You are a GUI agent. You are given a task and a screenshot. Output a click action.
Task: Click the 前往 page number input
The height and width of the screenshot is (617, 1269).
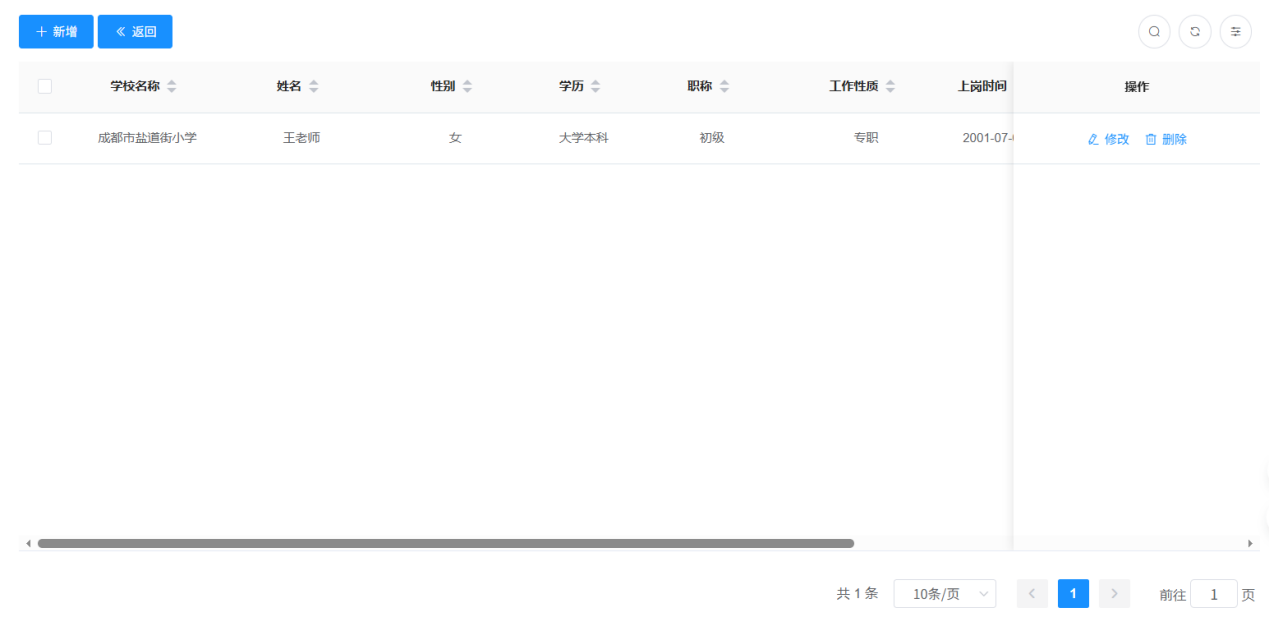click(1213, 594)
